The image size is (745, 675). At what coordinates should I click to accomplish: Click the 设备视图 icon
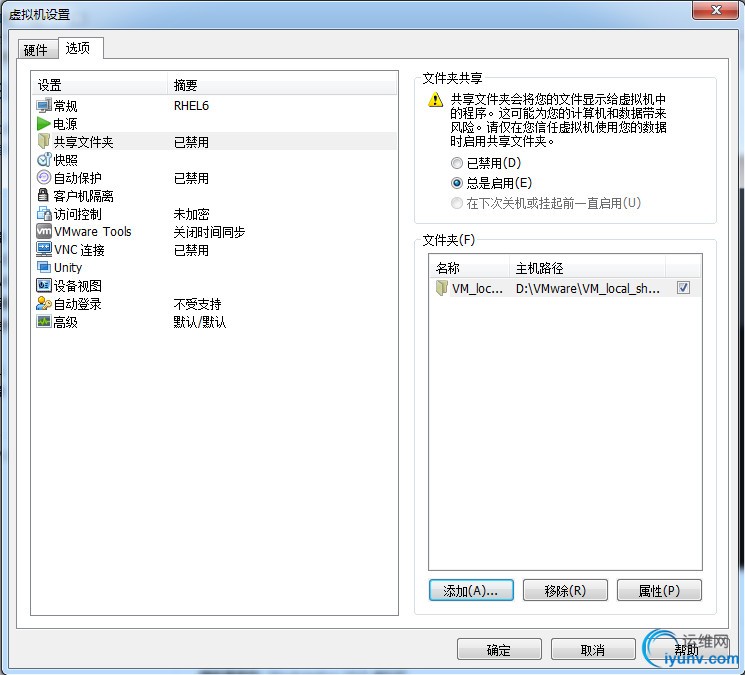[44, 285]
